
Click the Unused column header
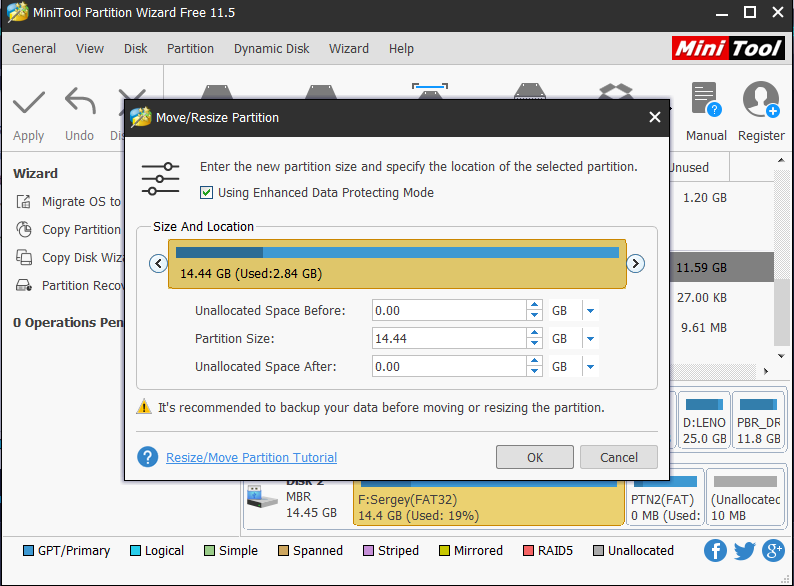[x=699, y=168]
